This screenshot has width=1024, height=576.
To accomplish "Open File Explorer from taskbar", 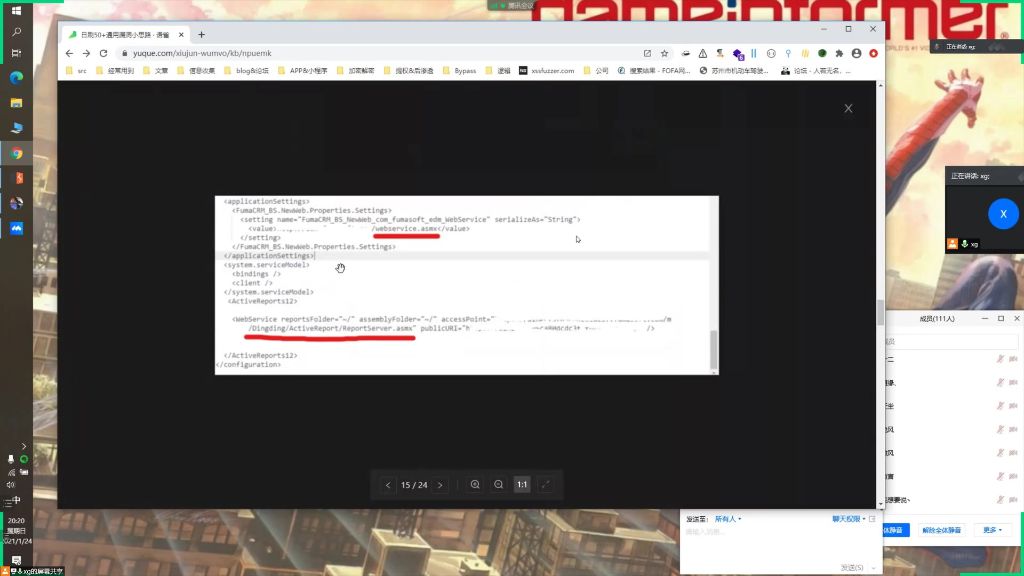I will [x=16, y=103].
